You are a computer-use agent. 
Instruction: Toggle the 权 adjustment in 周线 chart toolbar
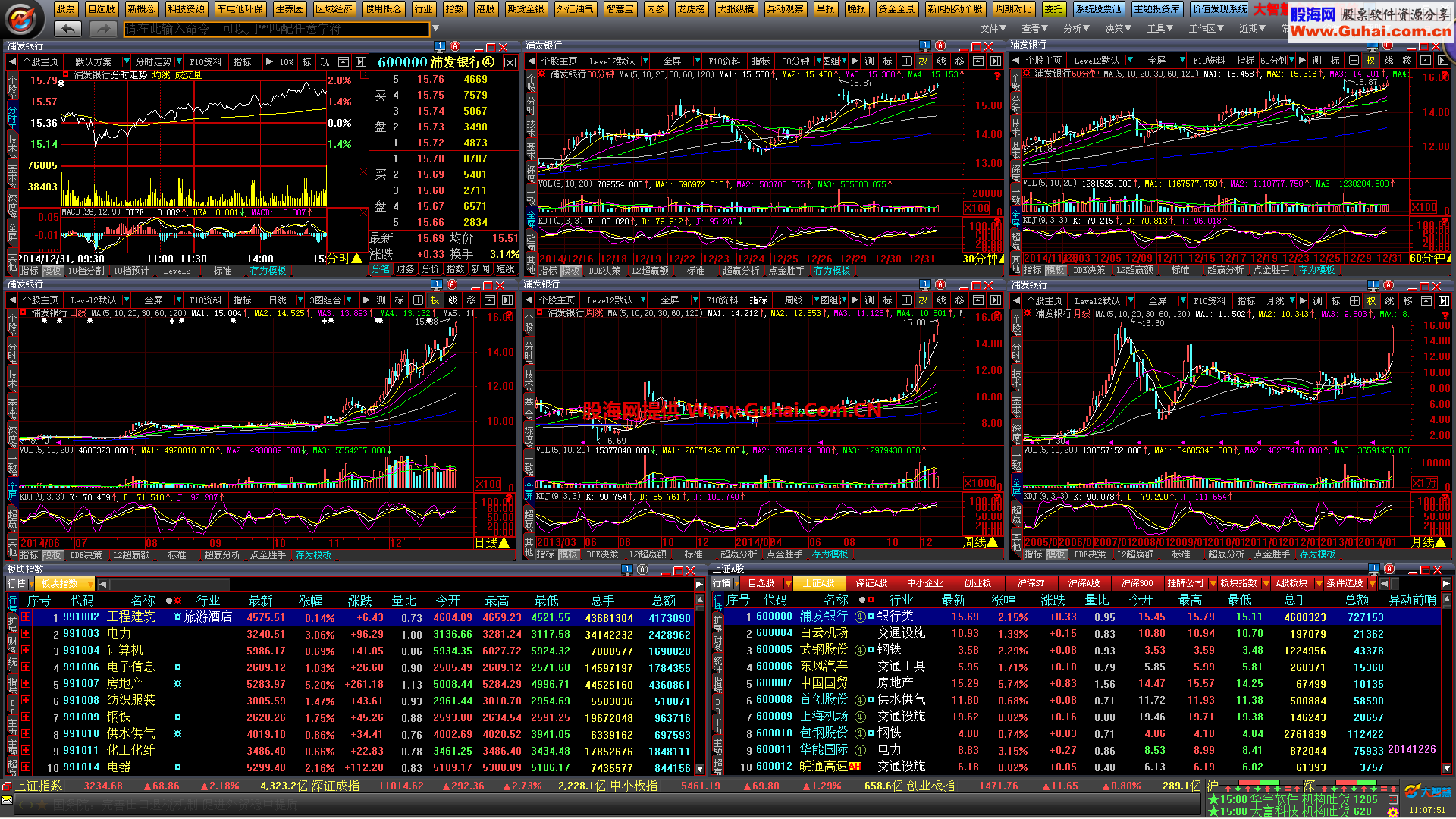(924, 300)
